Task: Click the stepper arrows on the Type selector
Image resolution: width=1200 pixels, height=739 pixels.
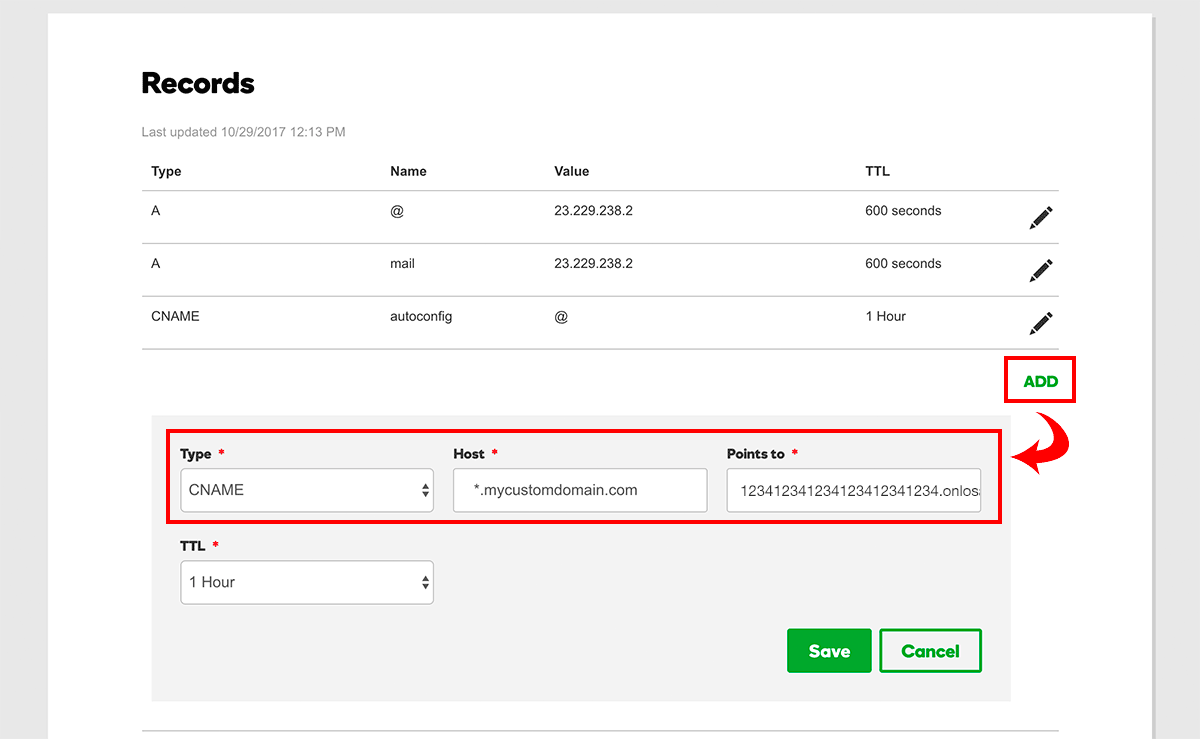Action: (427, 490)
